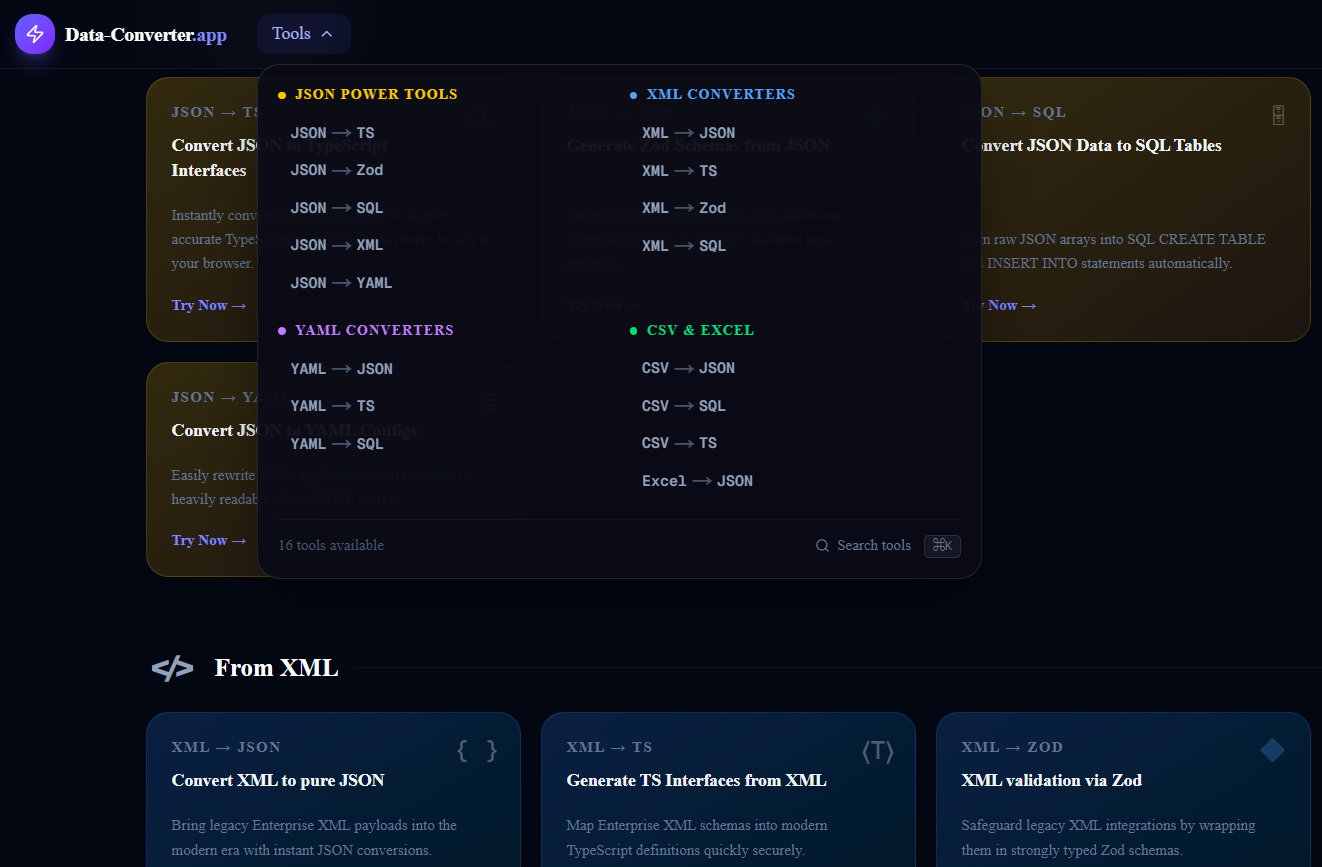Click the XML → TS card label
Viewport: 1322px width, 867px height.
click(x=609, y=747)
